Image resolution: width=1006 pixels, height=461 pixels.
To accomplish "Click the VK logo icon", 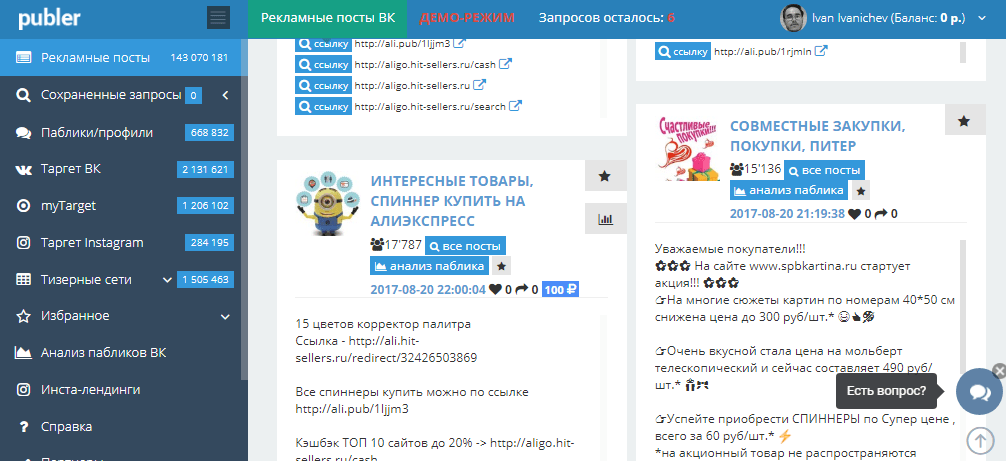I will click(x=24, y=169).
